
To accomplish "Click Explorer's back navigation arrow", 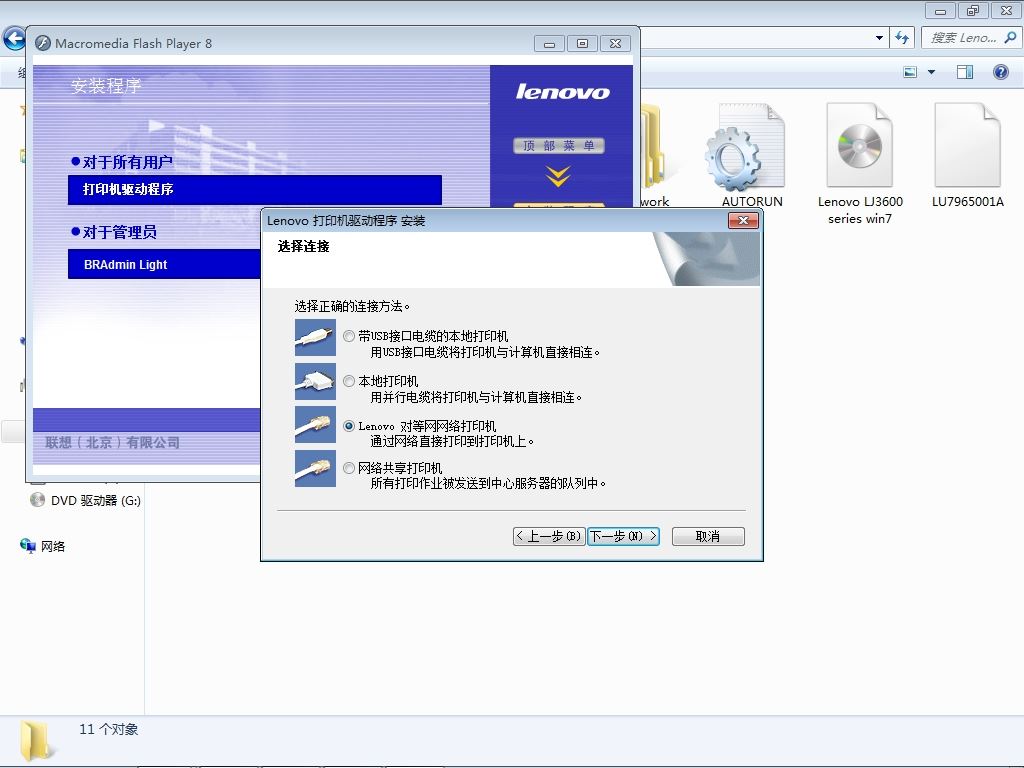I will click(x=14, y=38).
